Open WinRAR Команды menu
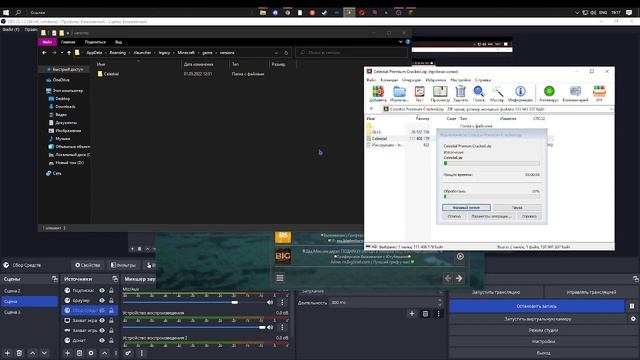This screenshot has width=640, height=360. point(389,80)
